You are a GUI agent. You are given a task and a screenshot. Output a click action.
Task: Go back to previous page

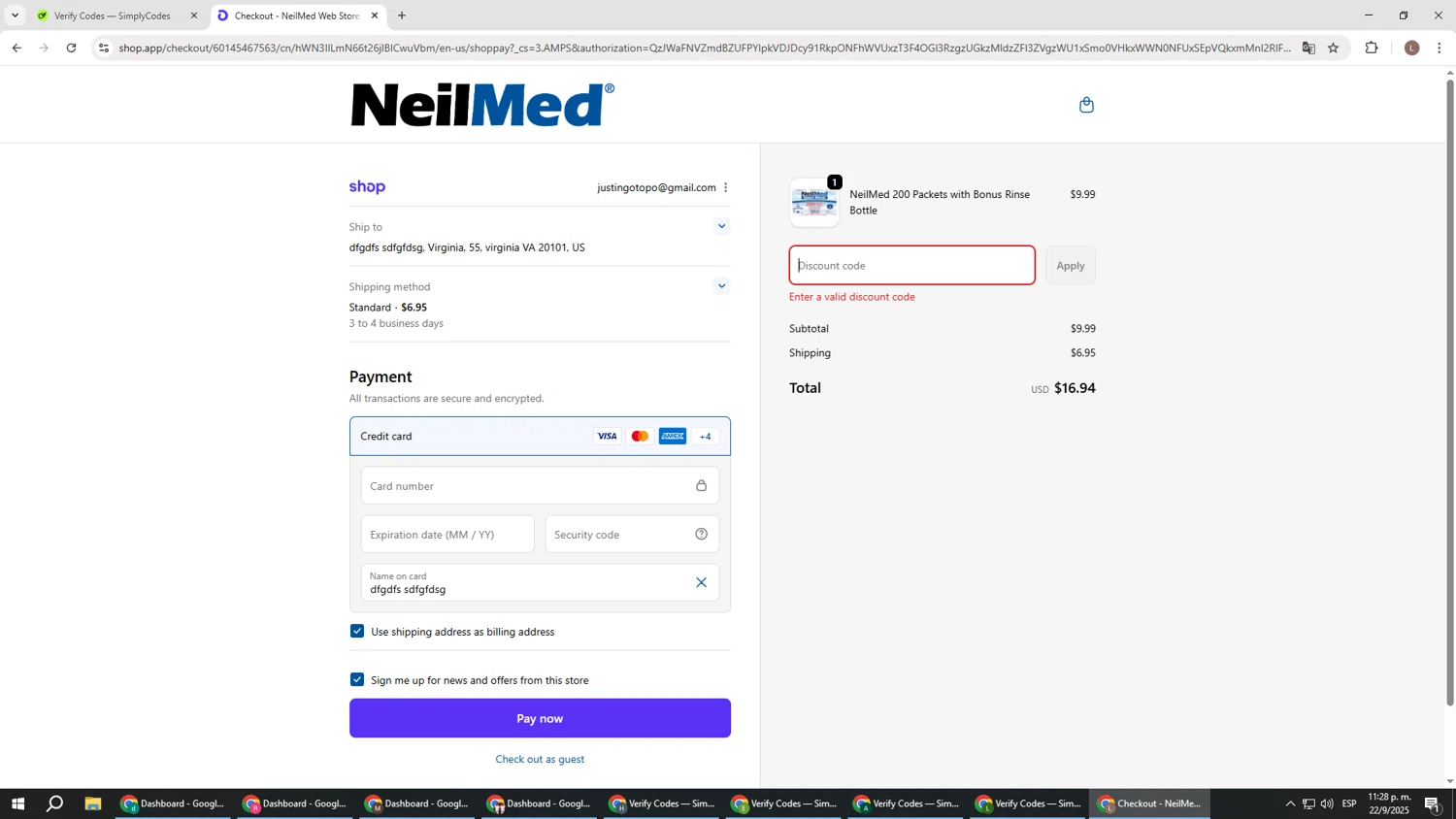point(17,48)
